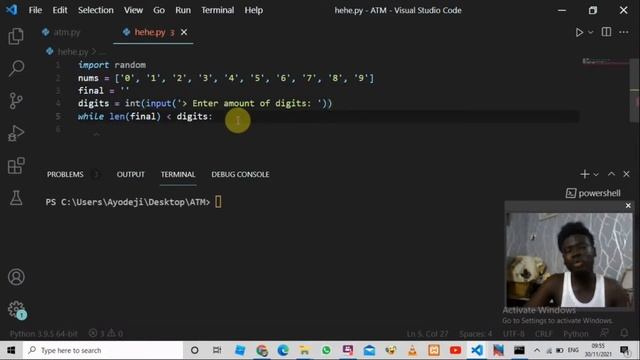Close the terminal panel
This screenshot has height=360, width=640.
[x=626, y=174]
